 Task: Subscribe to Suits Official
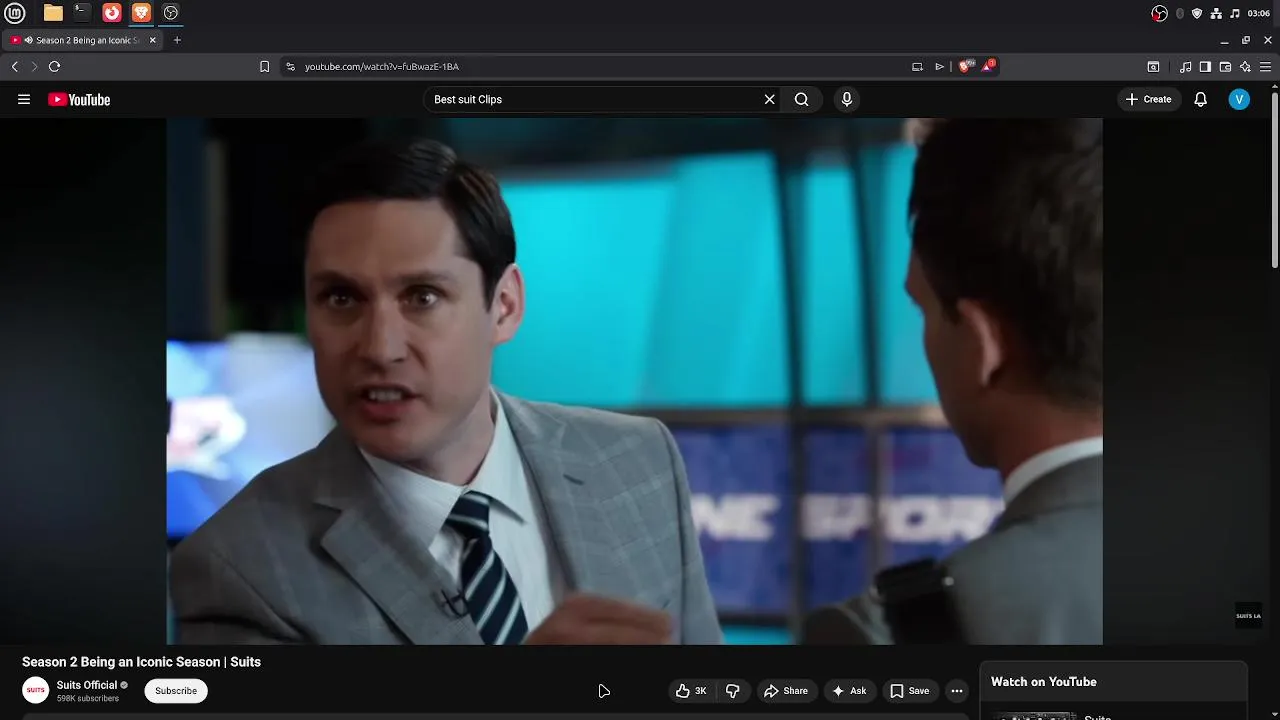(176, 691)
